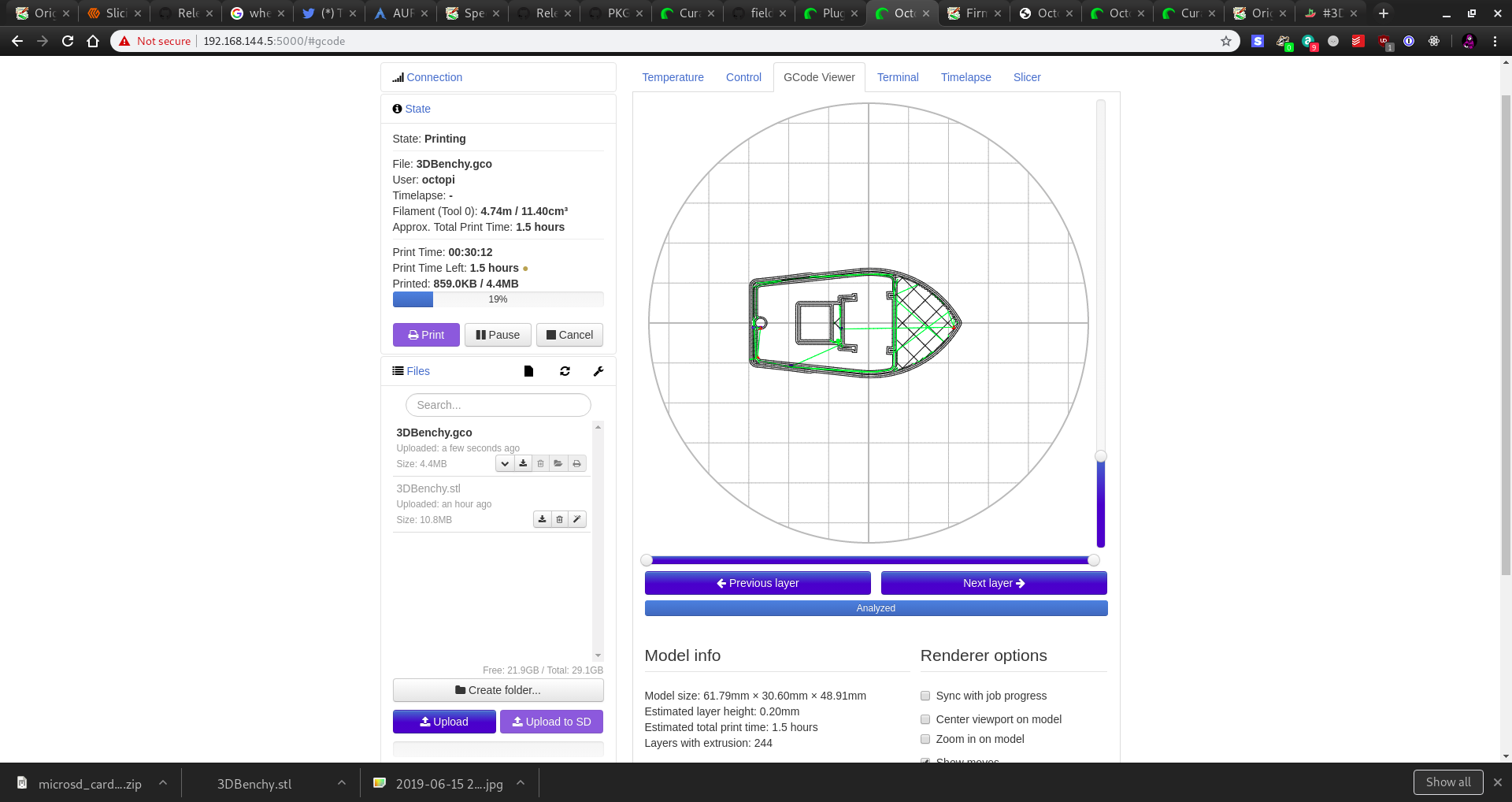
Task: Download 3DBenchy.stl file
Action: (x=542, y=519)
